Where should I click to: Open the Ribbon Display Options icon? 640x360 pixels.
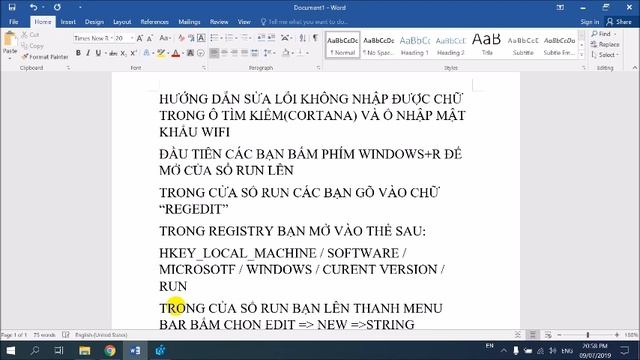point(560,7)
